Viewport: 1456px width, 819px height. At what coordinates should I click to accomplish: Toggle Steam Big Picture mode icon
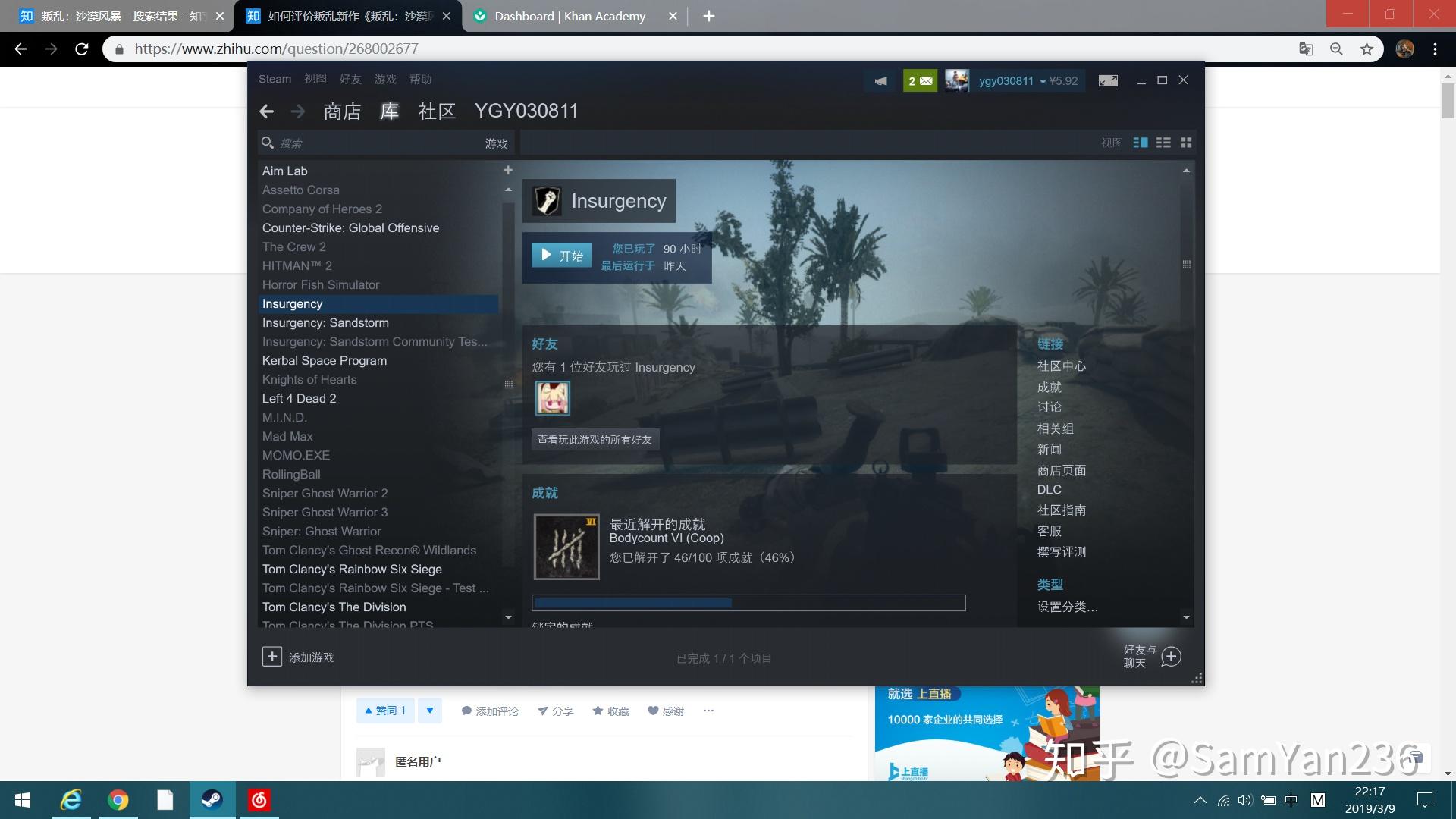pos(1108,80)
